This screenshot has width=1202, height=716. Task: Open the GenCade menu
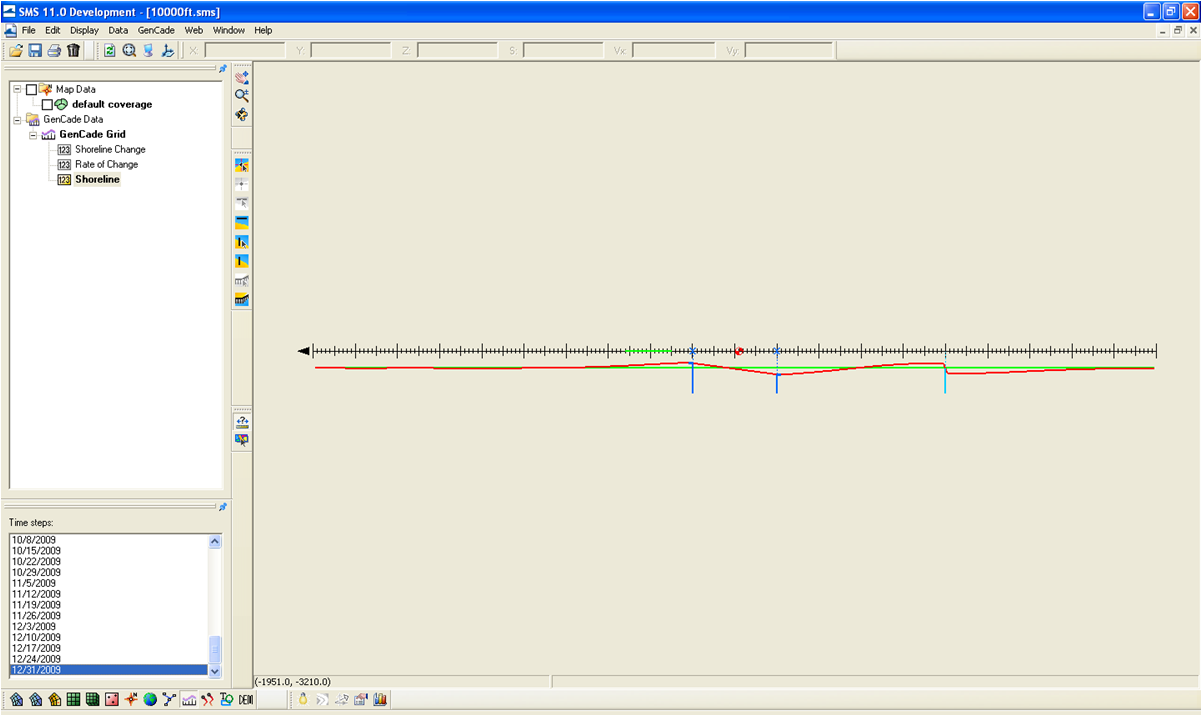pyautogui.click(x=156, y=30)
